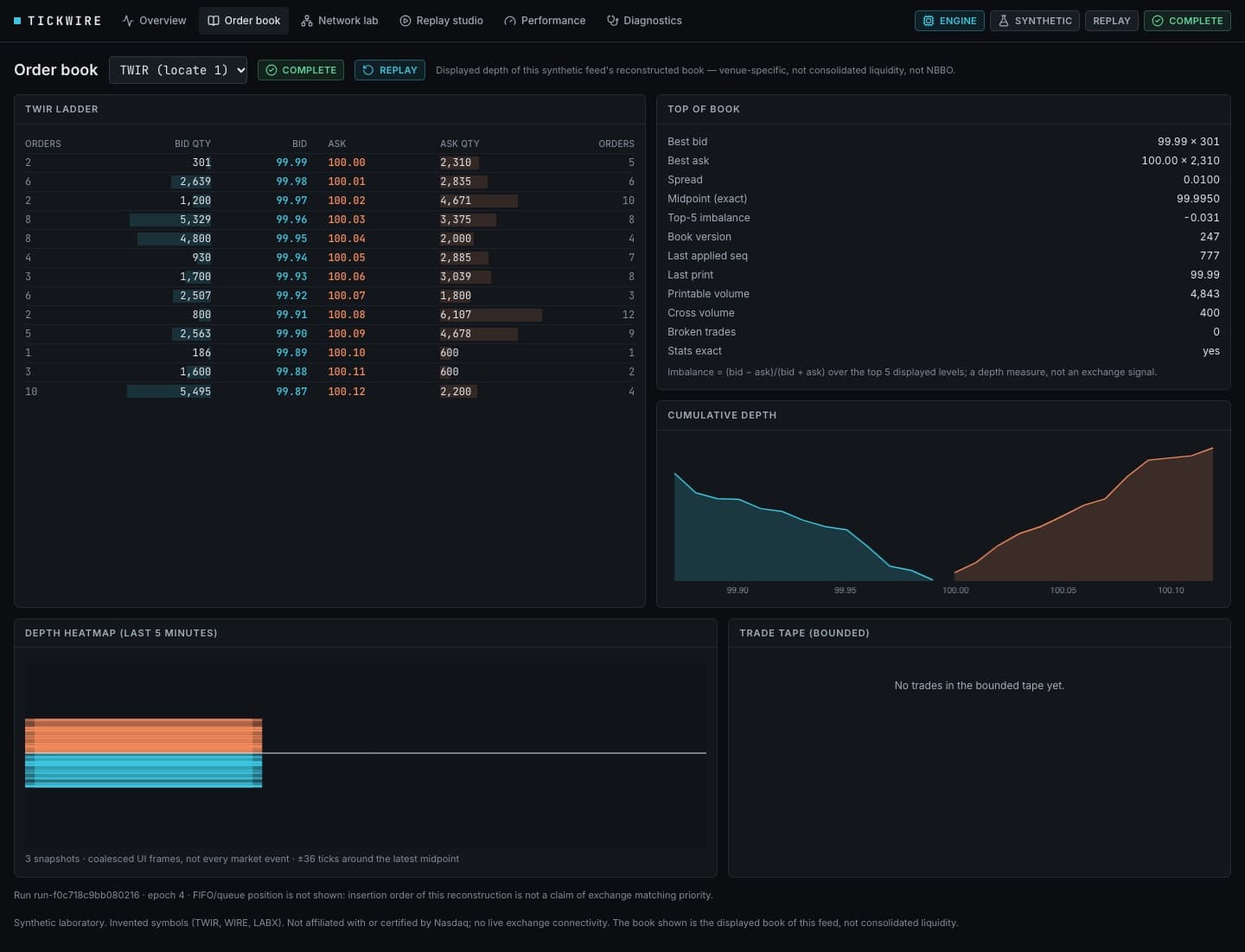Screen dimensions: 1245x952
Task: Click the check icon in order book COMPLETE badge
Action: [271, 70]
